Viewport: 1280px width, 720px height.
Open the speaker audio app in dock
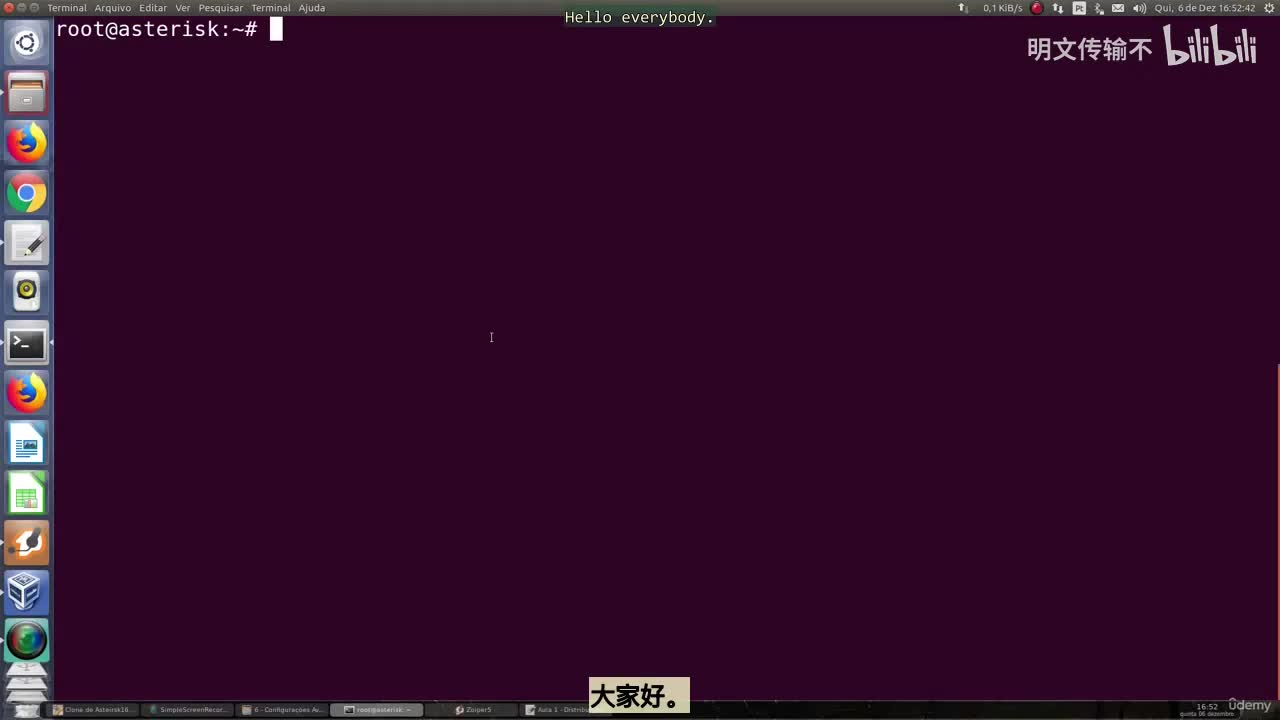(27, 293)
